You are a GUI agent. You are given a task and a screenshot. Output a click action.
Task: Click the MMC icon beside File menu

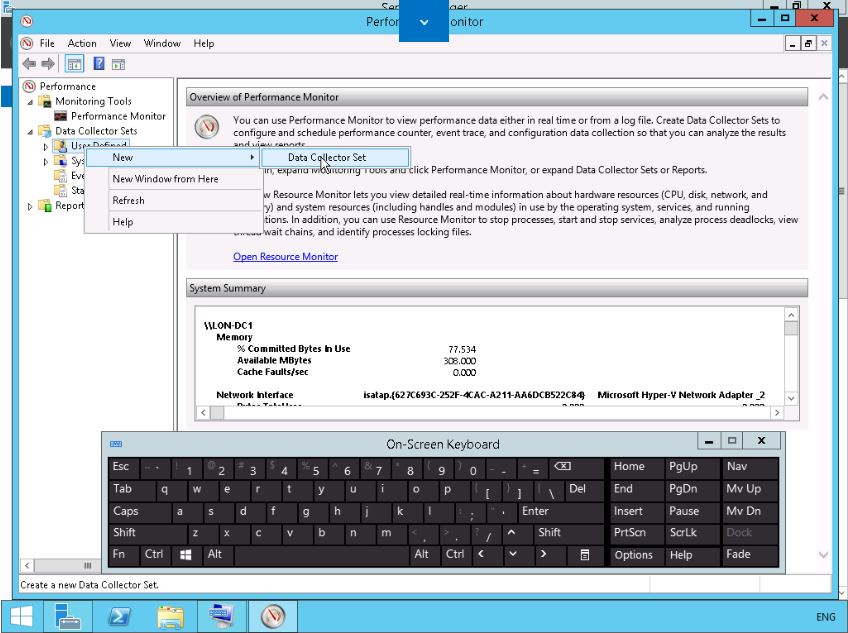26,43
